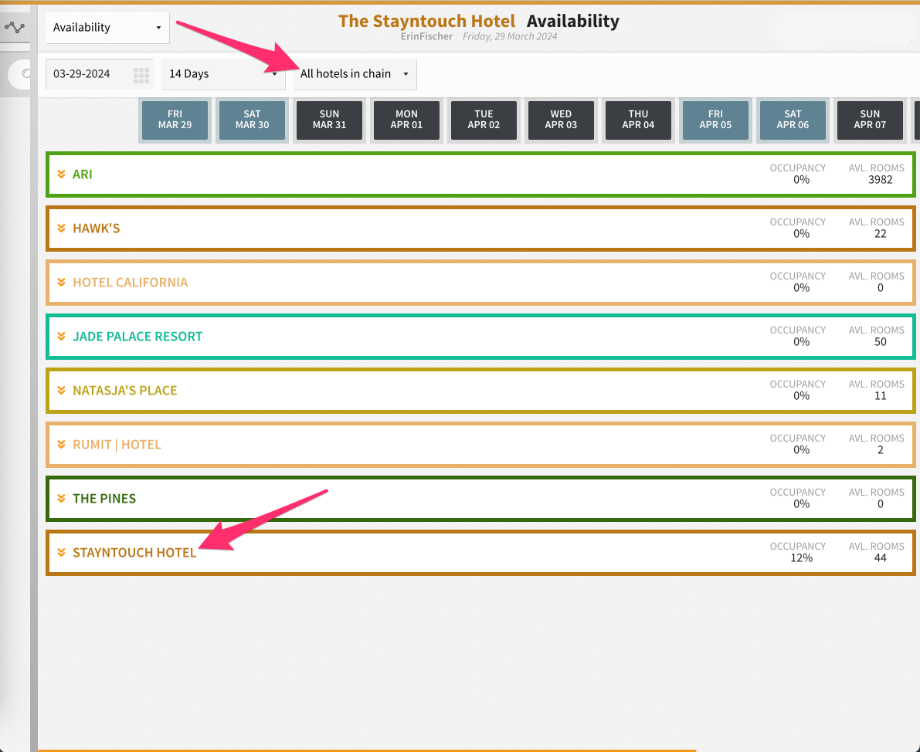Viewport: 920px width, 752px height.
Task: Click STAYNTOUCH HOTEL available rooms 44
Action: pyautogui.click(x=880, y=558)
